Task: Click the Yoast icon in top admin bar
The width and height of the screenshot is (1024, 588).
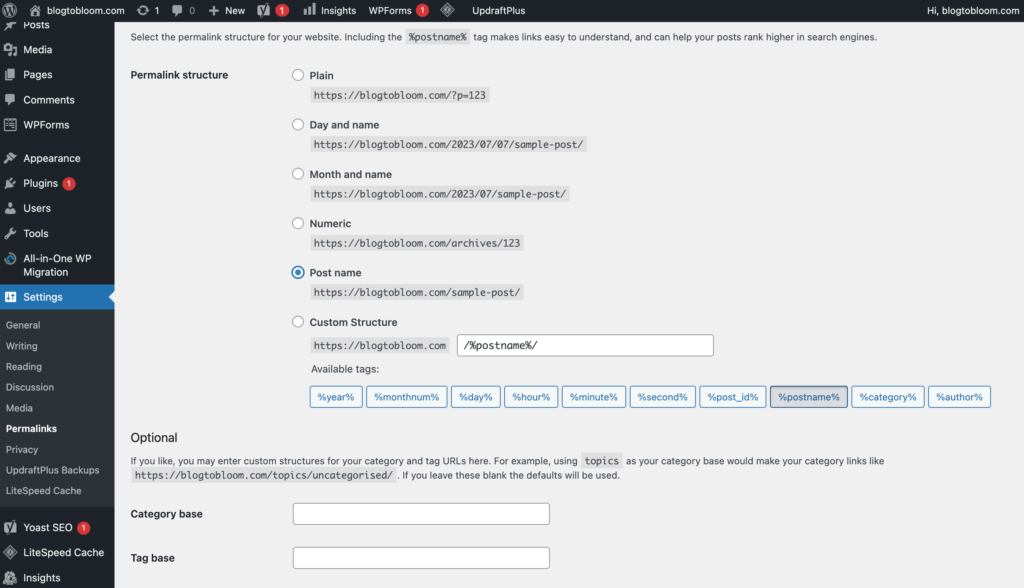Action: (x=263, y=10)
